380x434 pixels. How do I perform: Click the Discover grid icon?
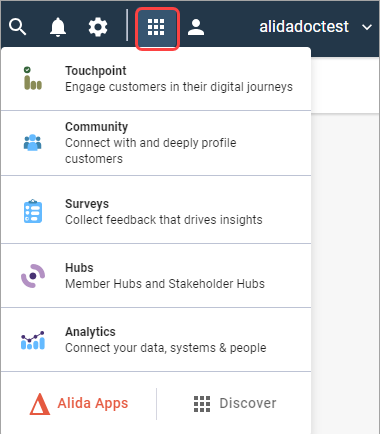point(202,404)
